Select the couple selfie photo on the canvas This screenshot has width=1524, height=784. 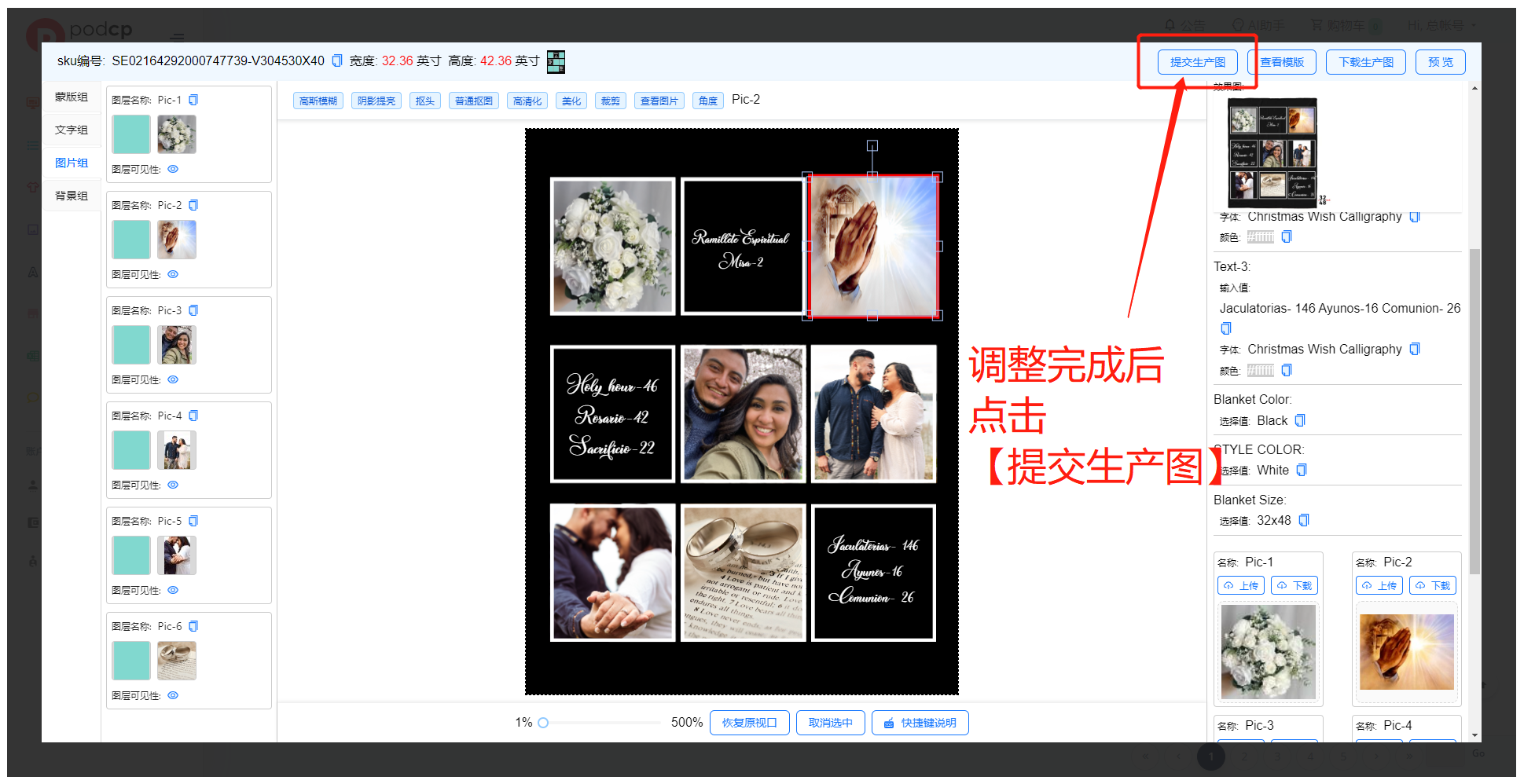pyautogui.click(x=744, y=413)
